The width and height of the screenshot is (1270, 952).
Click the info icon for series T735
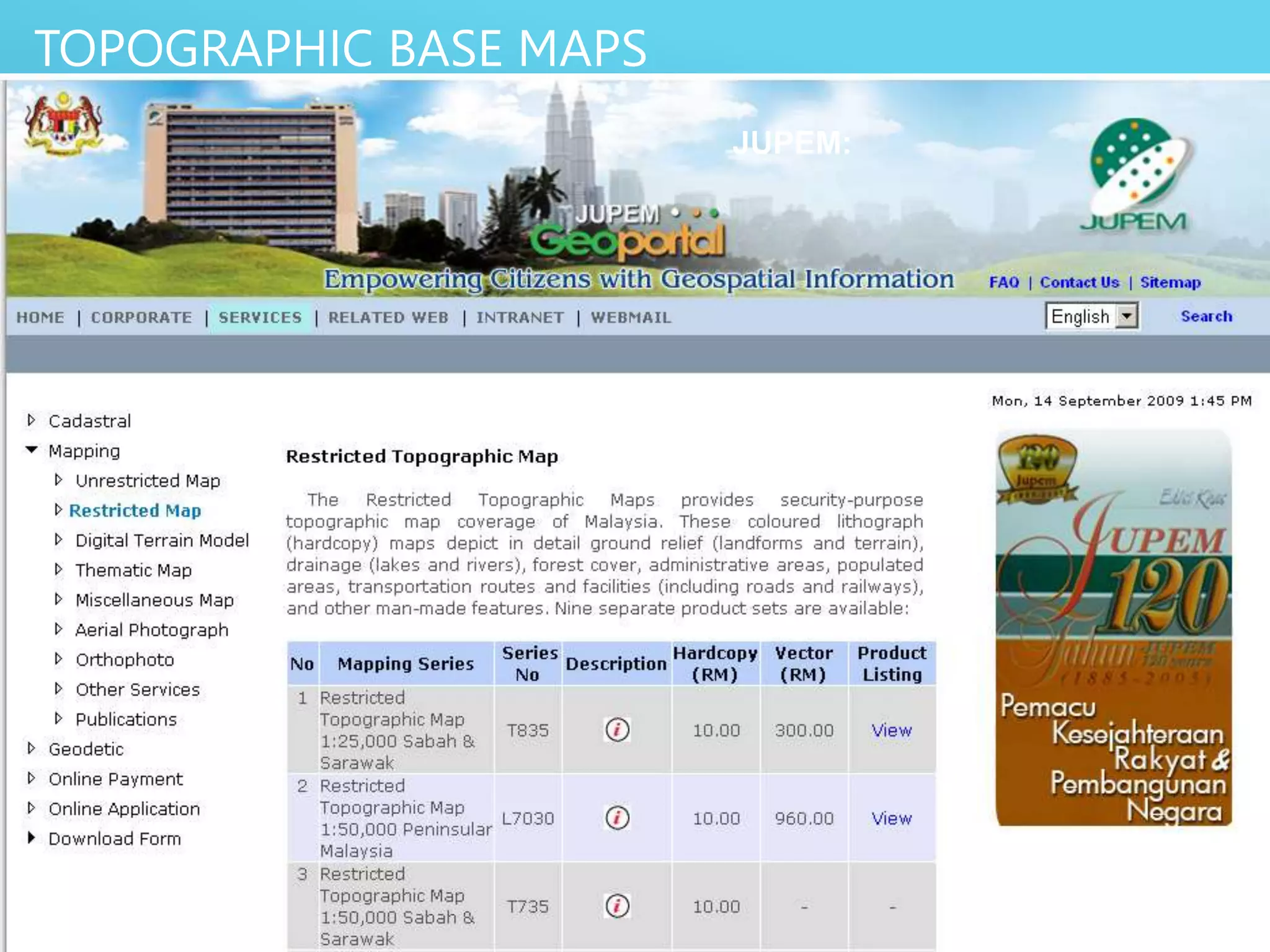pyautogui.click(x=617, y=906)
